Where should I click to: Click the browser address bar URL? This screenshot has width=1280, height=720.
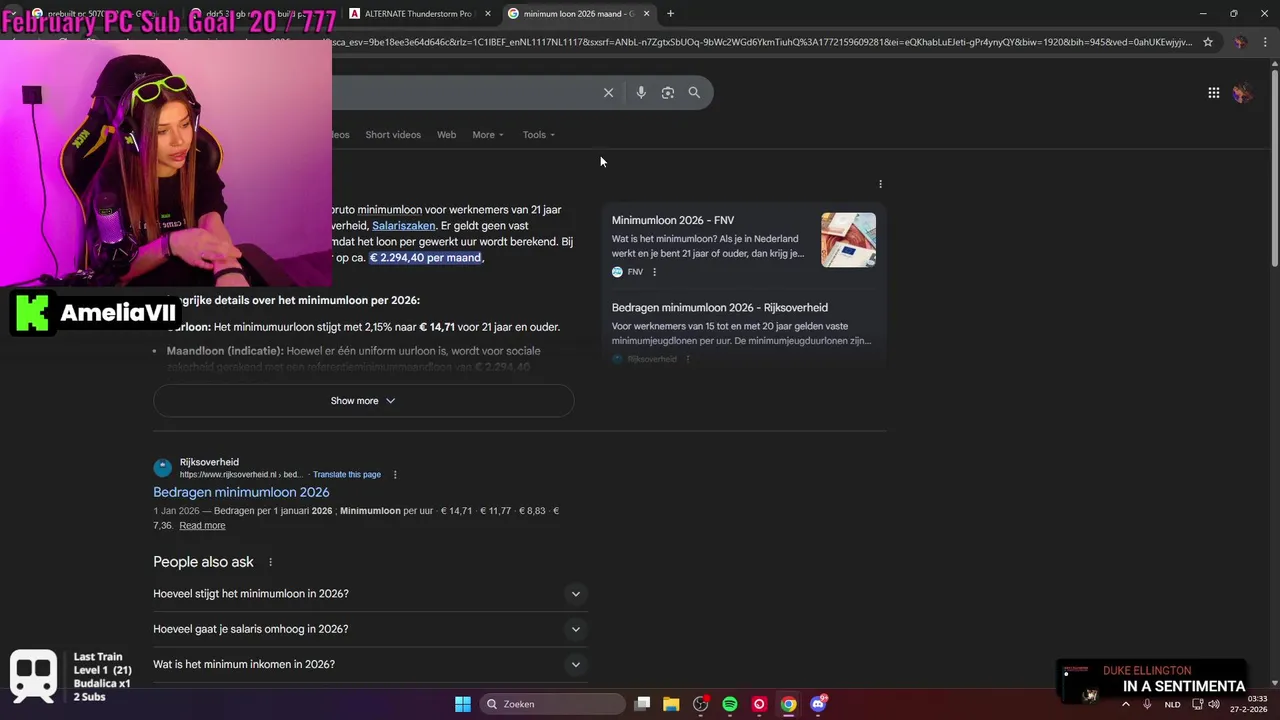[760, 42]
